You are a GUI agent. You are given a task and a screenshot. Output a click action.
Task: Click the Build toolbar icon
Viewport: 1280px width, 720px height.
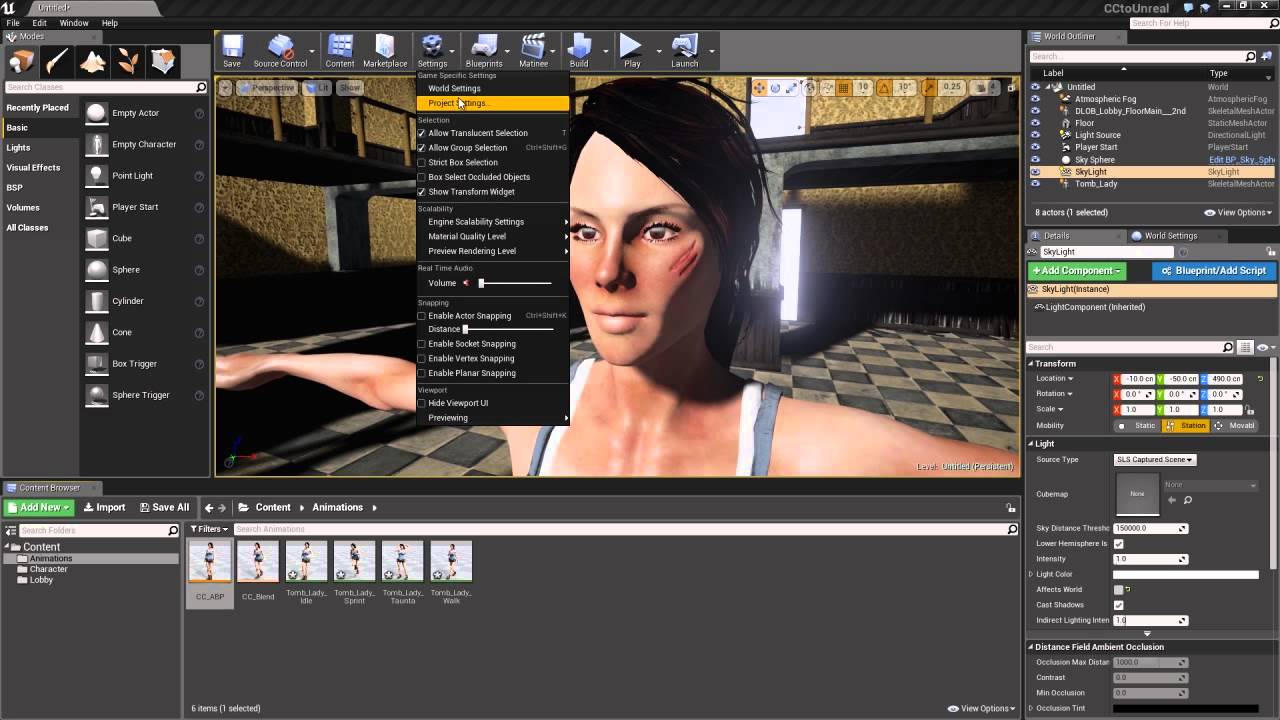[x=579, y=51]
